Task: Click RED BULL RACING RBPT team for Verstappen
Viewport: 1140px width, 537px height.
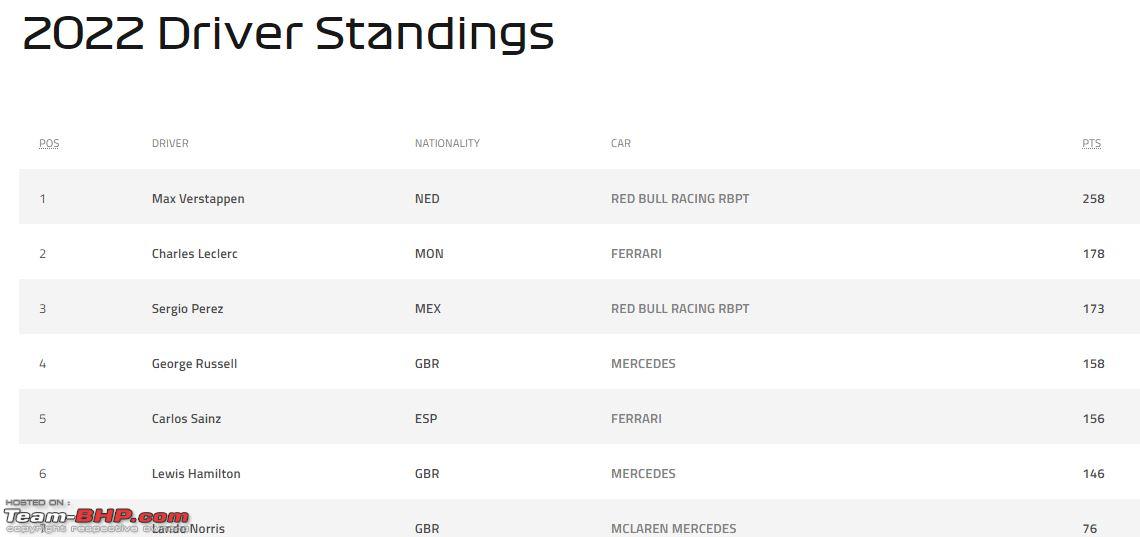Action: [x=680, y=198]
